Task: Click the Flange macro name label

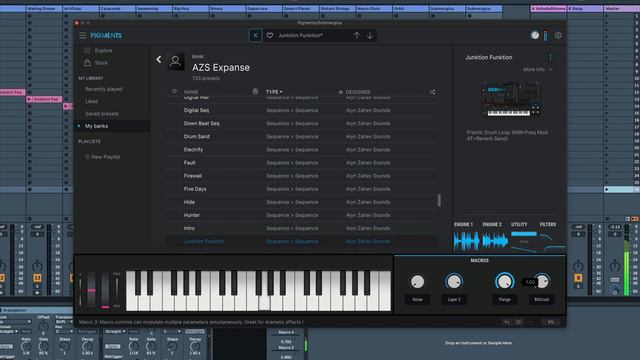Action: click(504, 300)
